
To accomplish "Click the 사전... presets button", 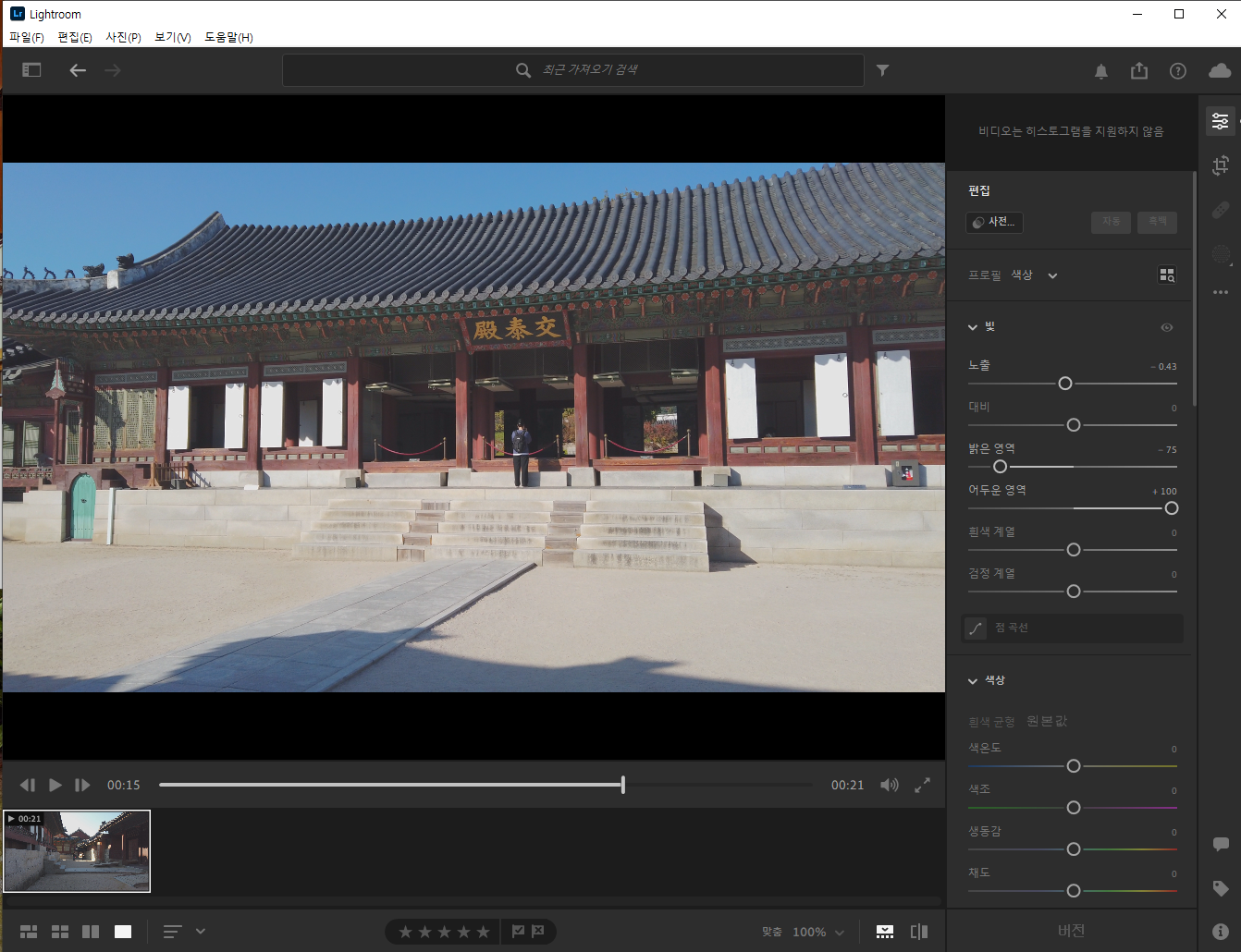I will pos(994,222).
